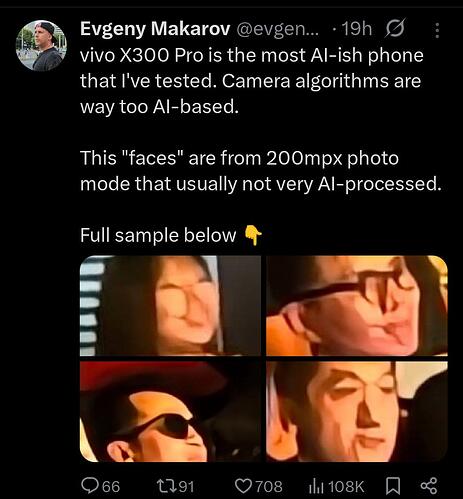This screenshot has width=463, height=499.
Task: Bookmark this post
Action: 393,486
